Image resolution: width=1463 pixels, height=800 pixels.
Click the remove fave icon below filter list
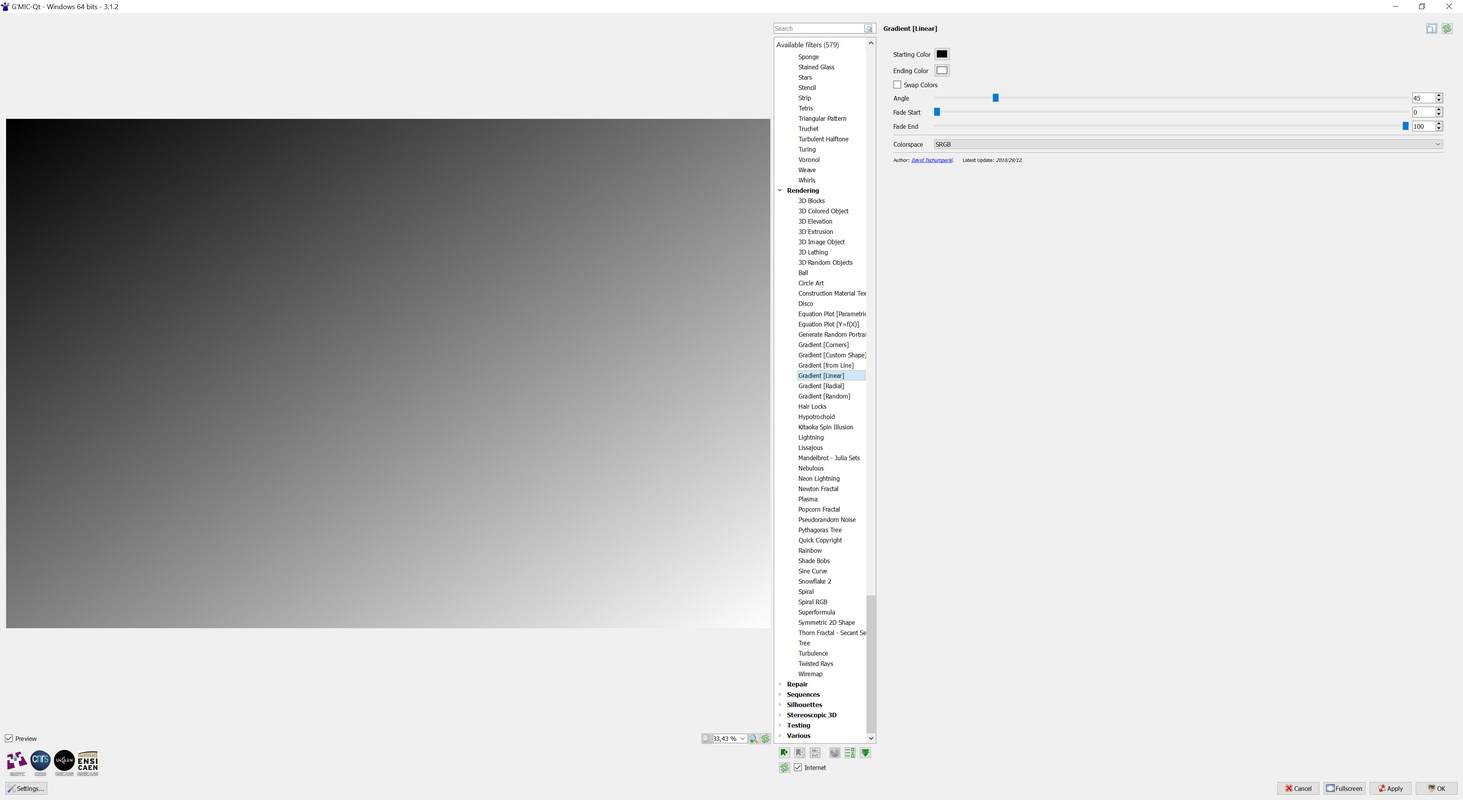point(800,752)
